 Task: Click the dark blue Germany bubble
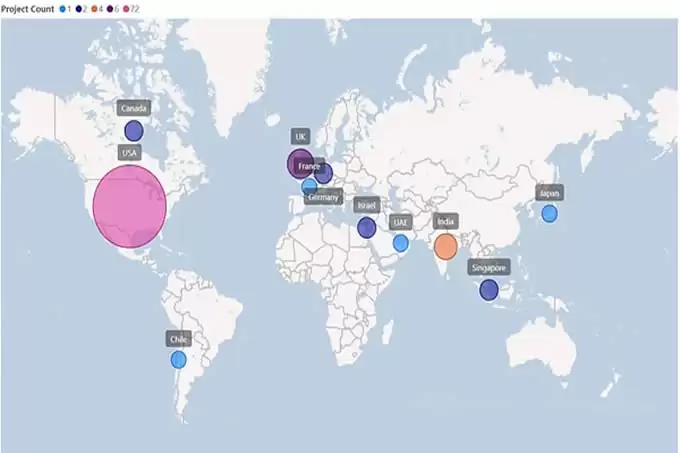pos(324,174)
